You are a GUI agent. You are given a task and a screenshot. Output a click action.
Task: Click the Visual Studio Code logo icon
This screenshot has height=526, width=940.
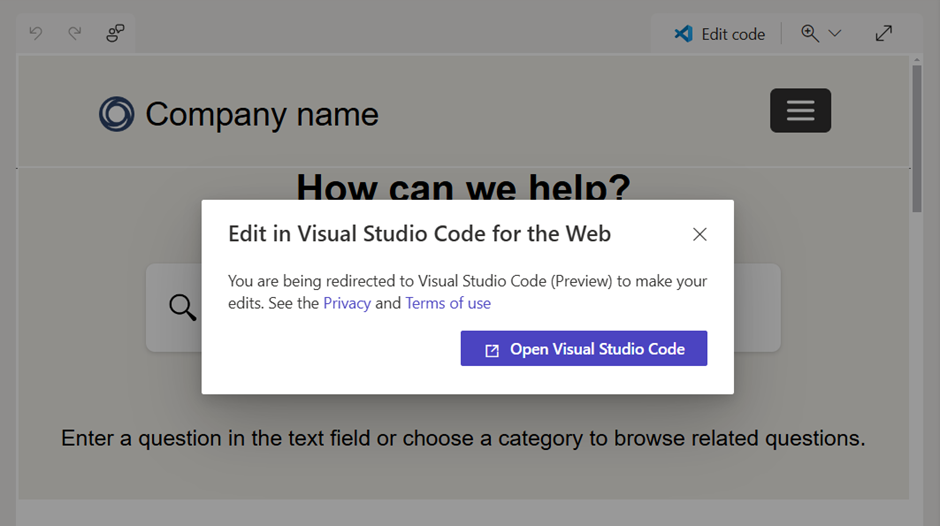[684, 34]
